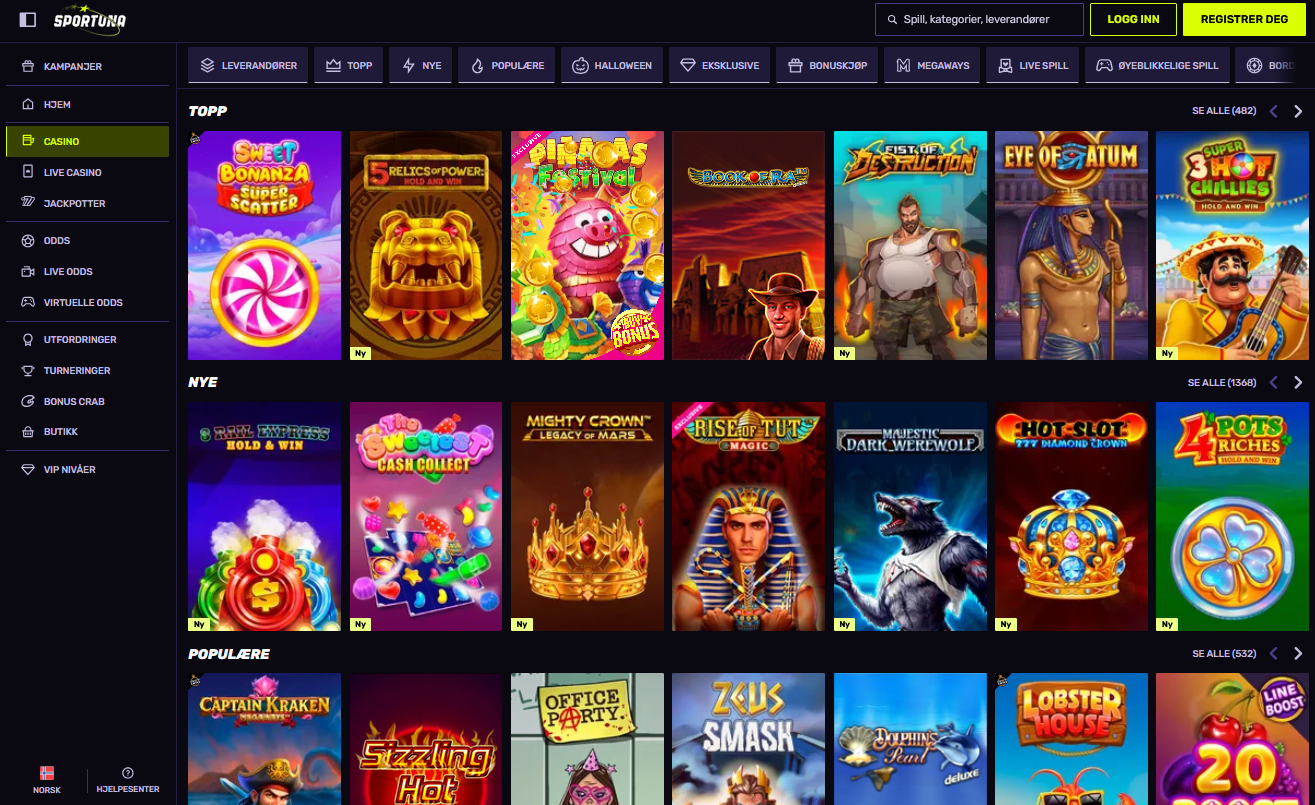Focus the game search field
Image resolution: width=1315 pixels, height=805 pixels.
point(979,19)
